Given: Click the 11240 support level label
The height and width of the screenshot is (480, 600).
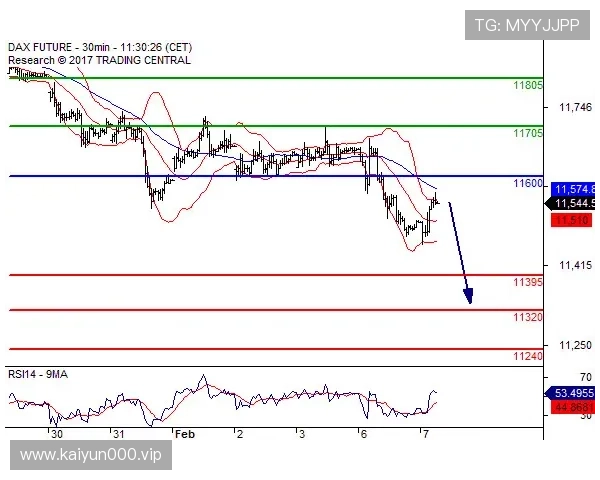Looking at the screenshot, I should (x=528, y=356).
